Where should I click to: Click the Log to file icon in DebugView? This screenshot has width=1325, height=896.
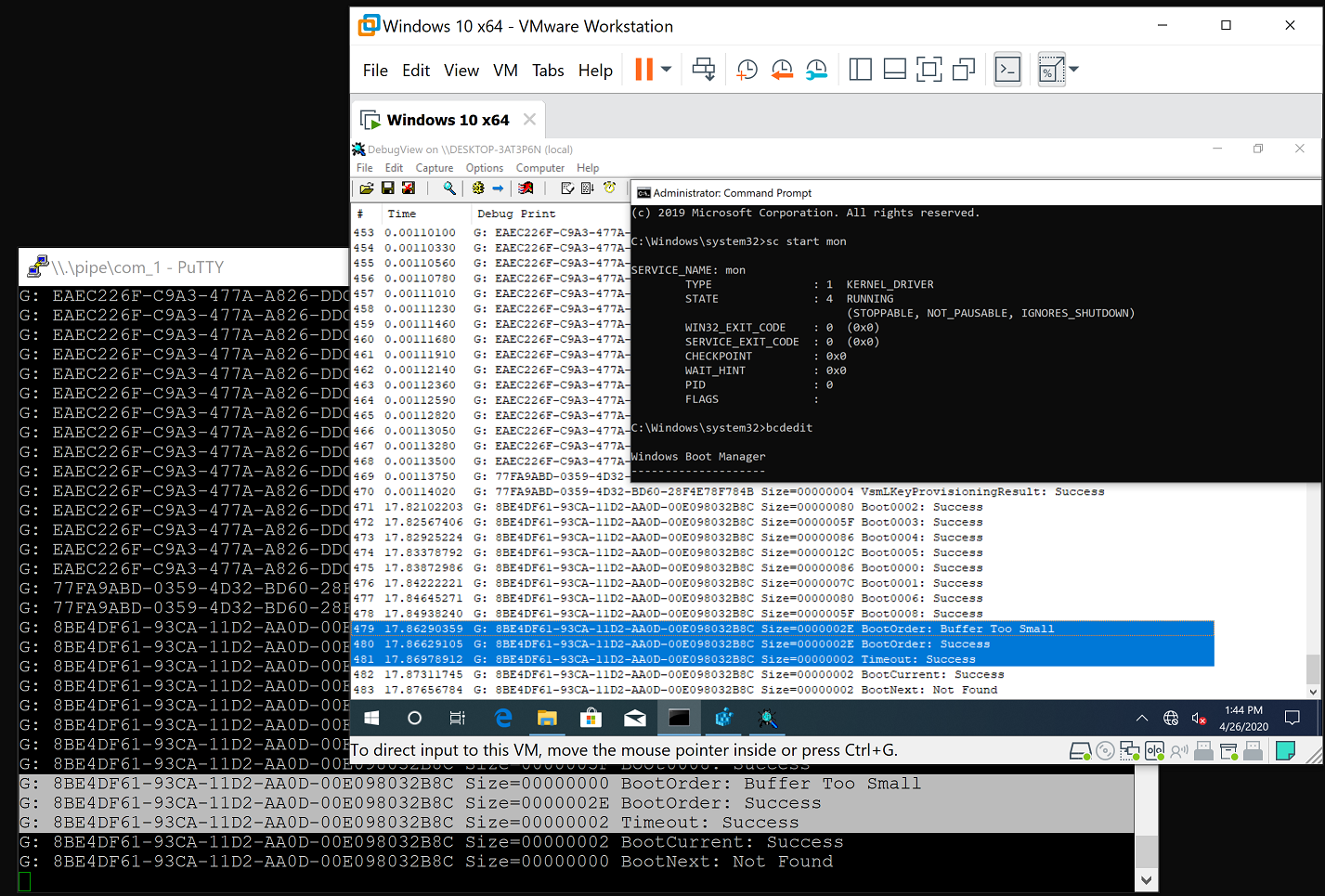[x=409, y=188]
